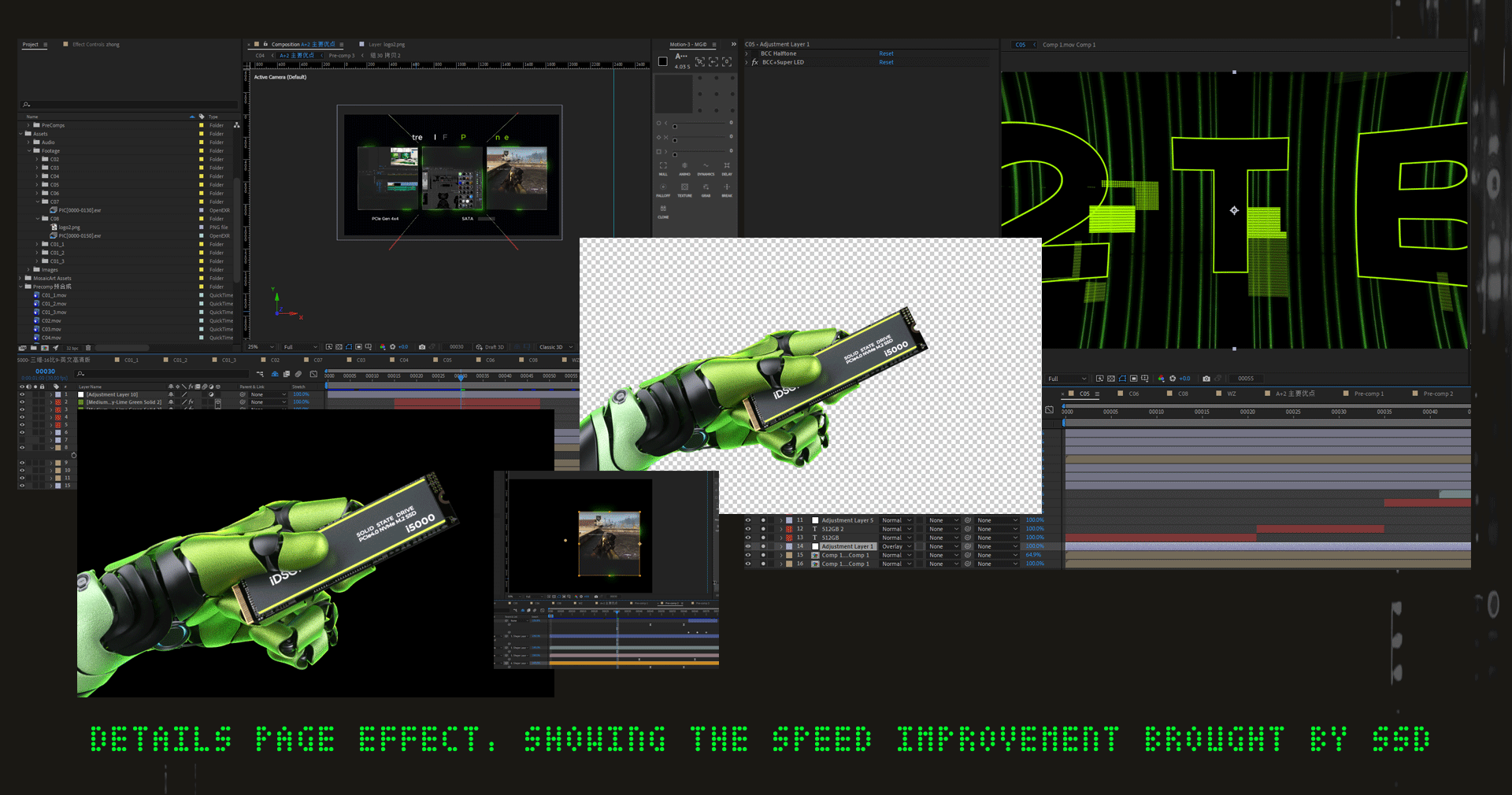Viewport: 1512px width, 795px height.
Task: Open the C06 timeline tab in the right timeline
Action: tap(1133, 394)
